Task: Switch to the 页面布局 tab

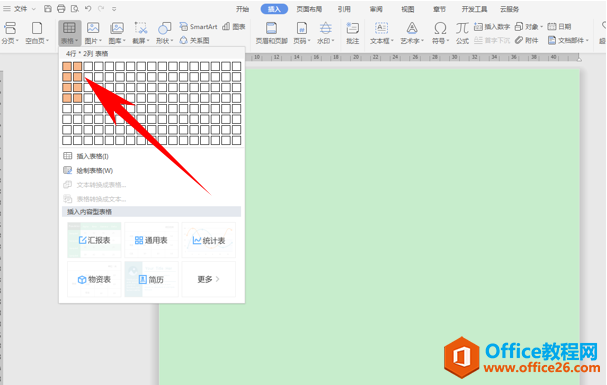Action: click(309, 9)
